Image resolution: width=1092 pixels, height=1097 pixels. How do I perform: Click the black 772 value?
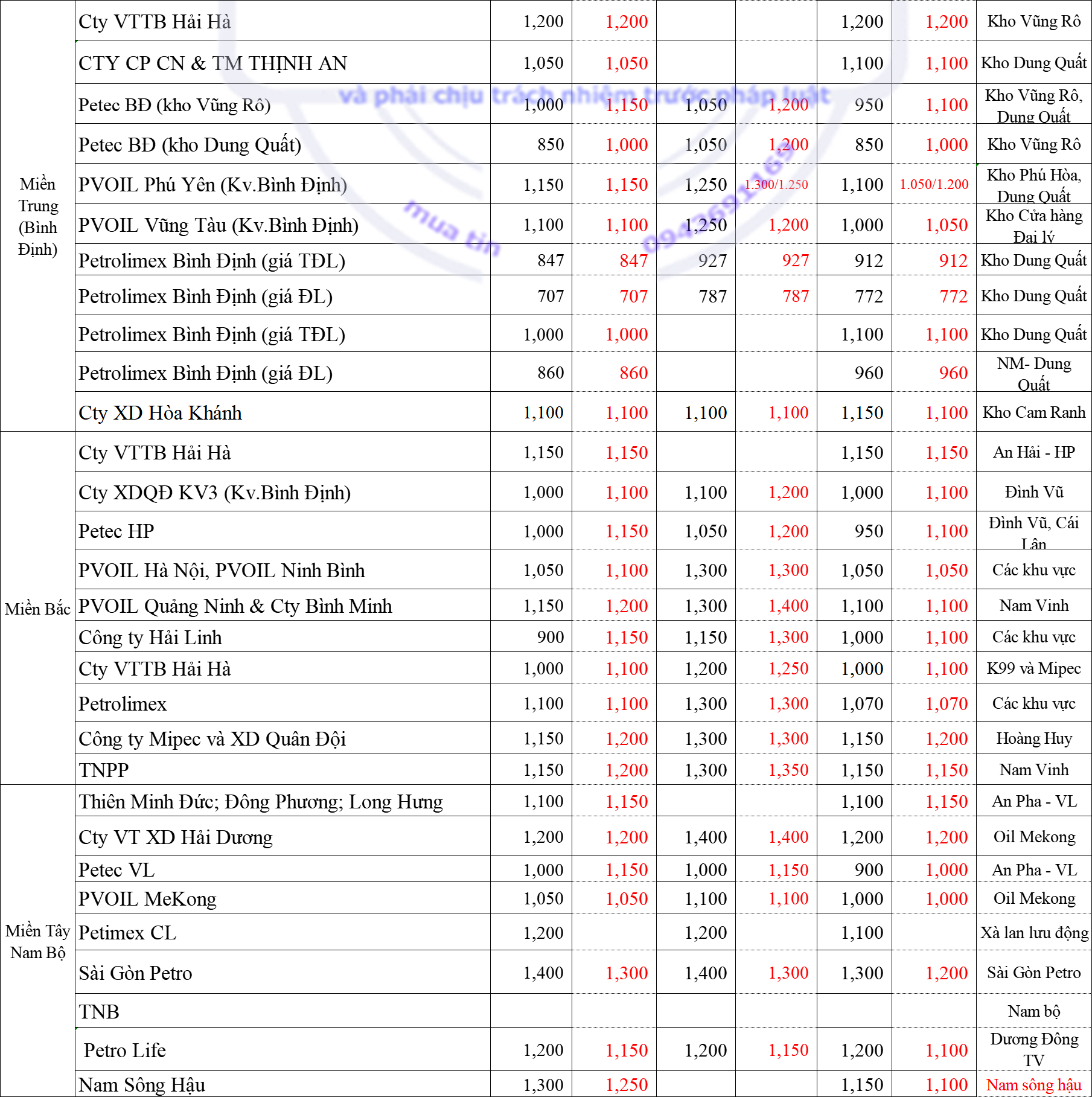coord(869,296)
